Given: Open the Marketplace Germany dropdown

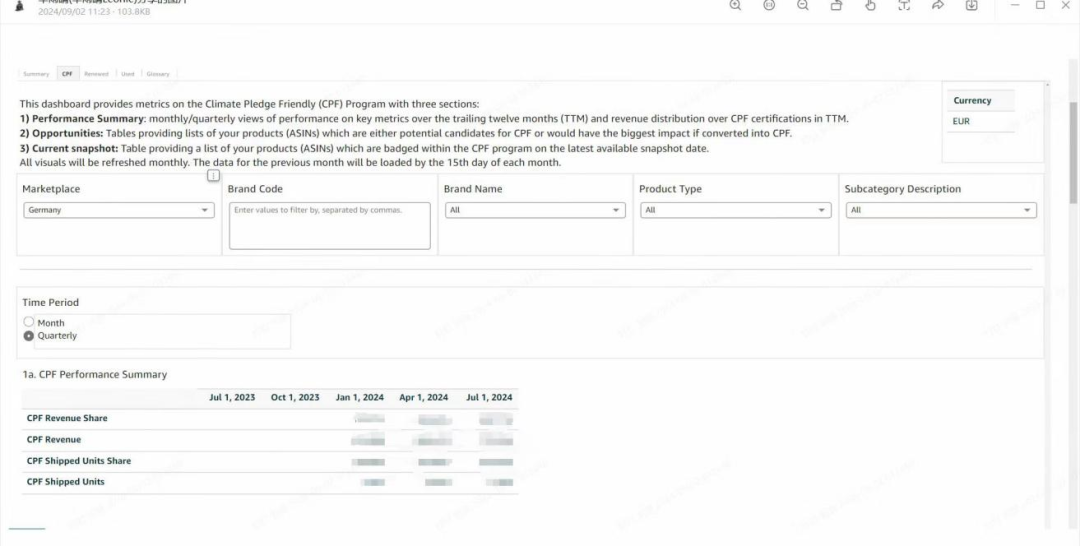Looking at the screenshot, I should (x=118, y=211).
